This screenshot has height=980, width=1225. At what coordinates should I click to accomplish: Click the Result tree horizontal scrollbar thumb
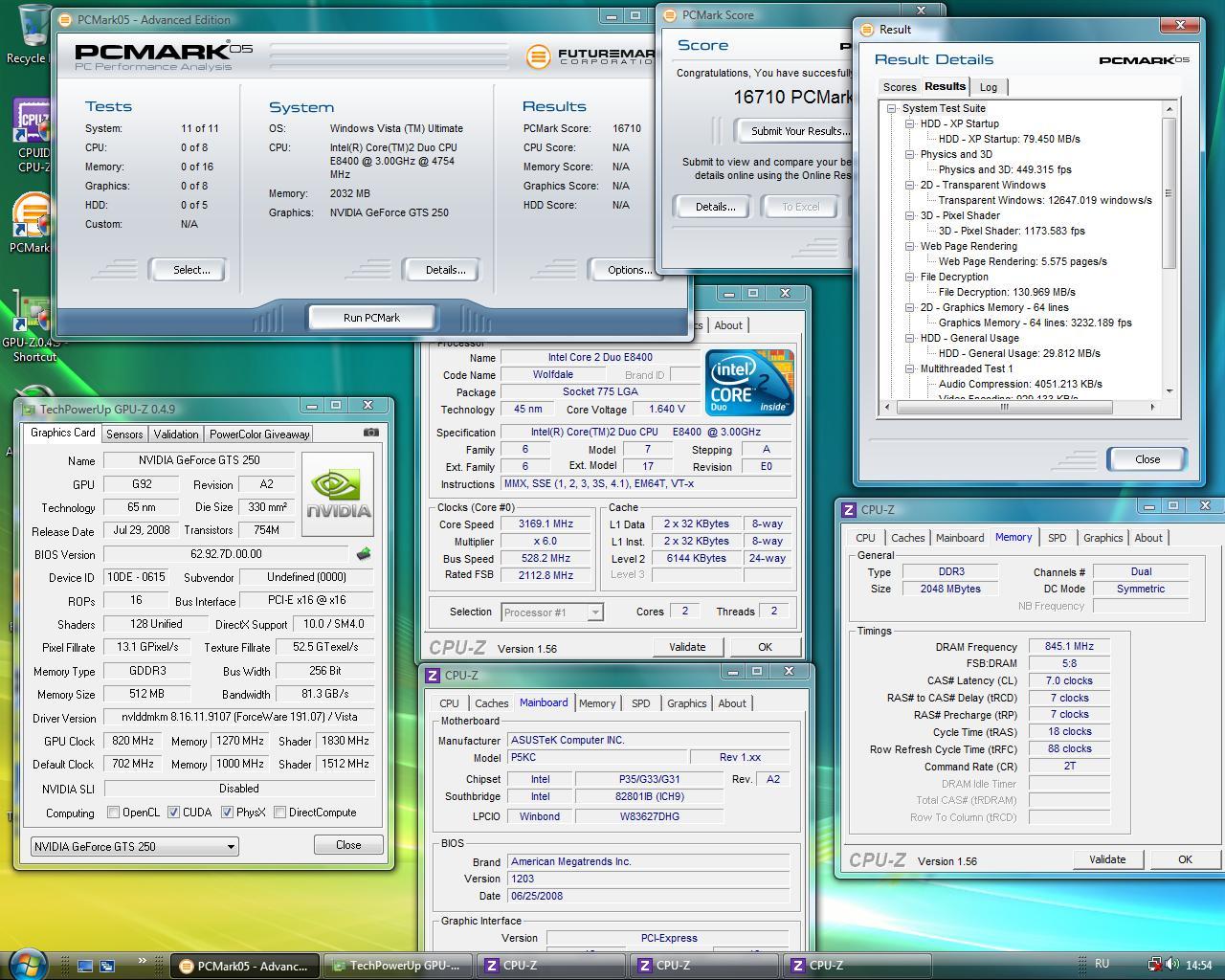pyautogui.click(x=1005, y=407)
